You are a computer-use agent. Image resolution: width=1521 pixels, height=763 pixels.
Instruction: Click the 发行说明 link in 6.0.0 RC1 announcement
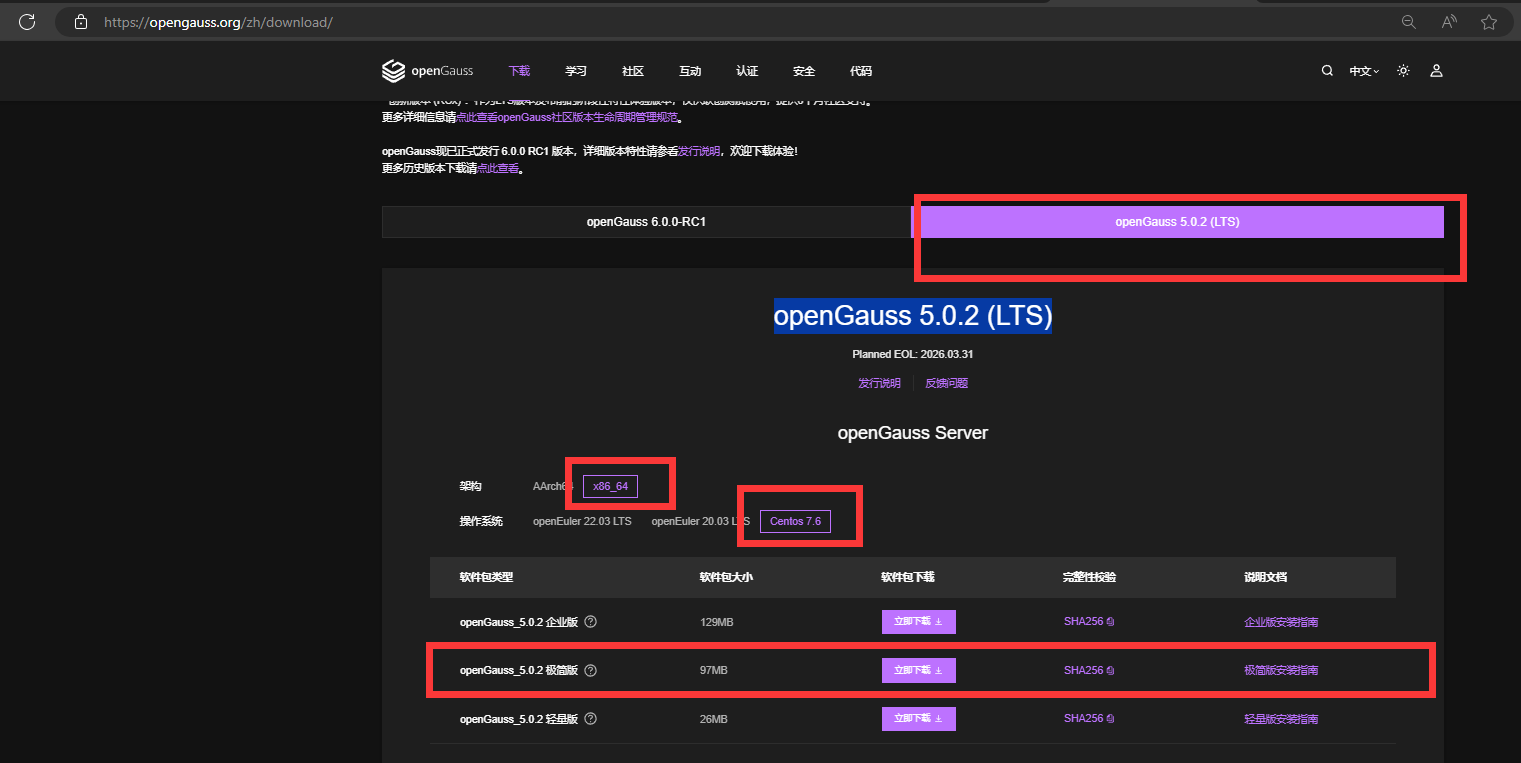pos(699,151)
